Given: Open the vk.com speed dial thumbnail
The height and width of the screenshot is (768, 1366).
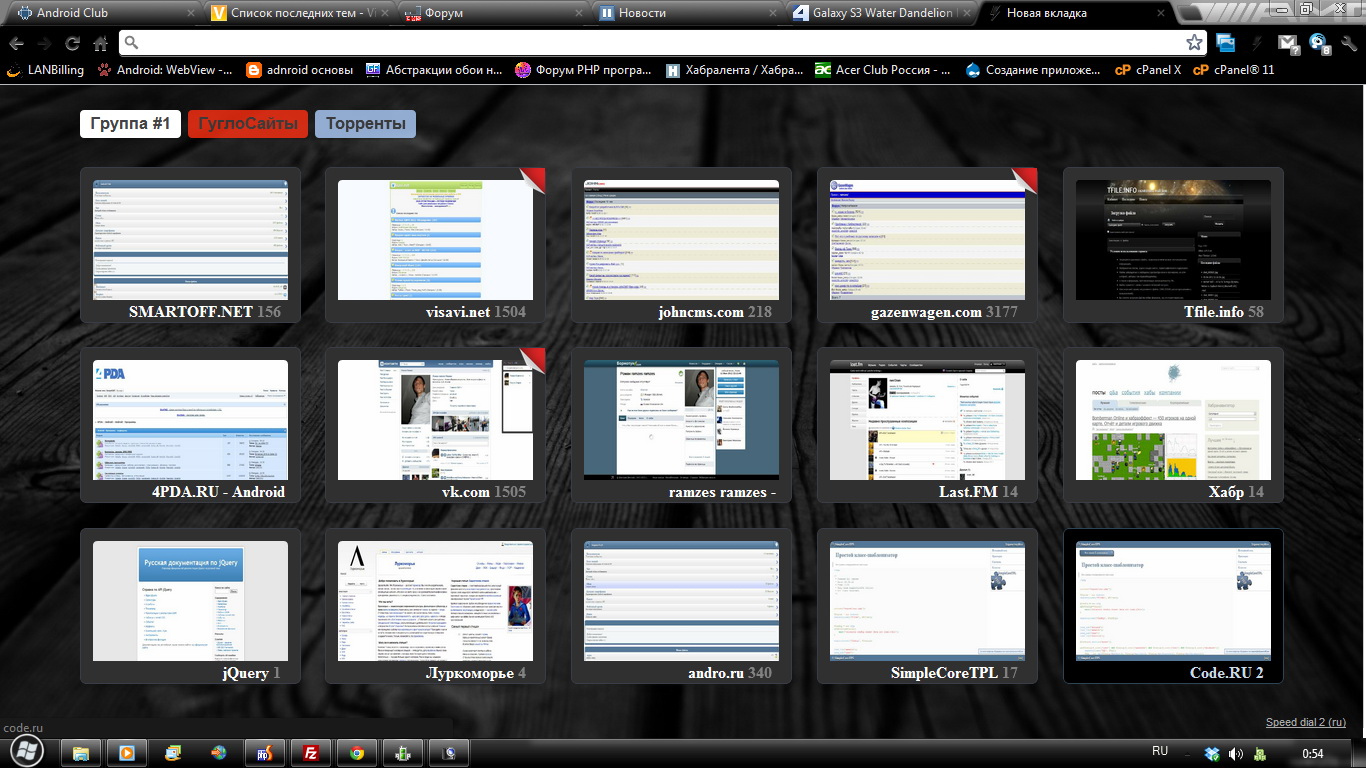Looking at the screenshot, I should pos(435,420).
